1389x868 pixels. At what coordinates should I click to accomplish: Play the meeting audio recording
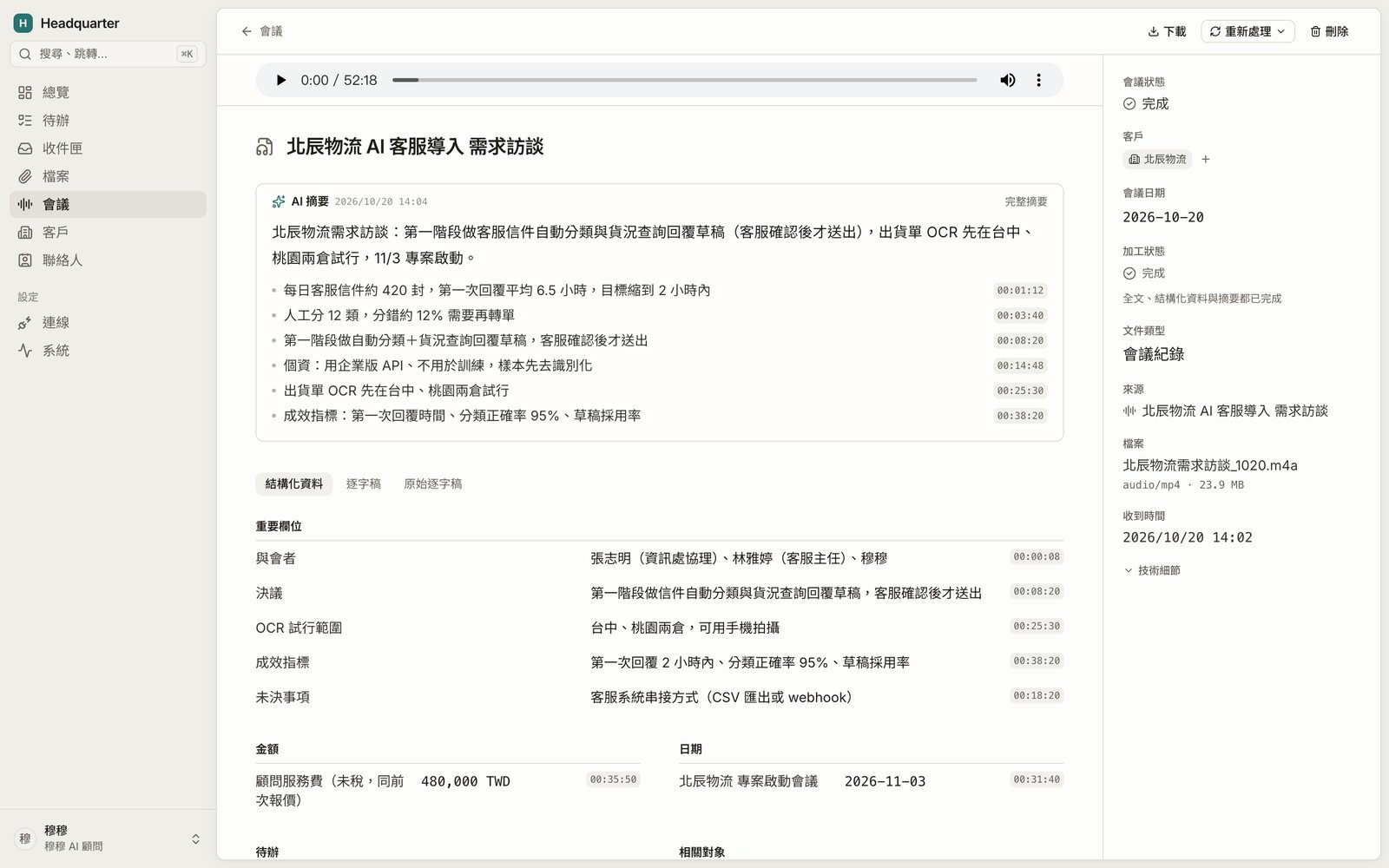[280, 80]
